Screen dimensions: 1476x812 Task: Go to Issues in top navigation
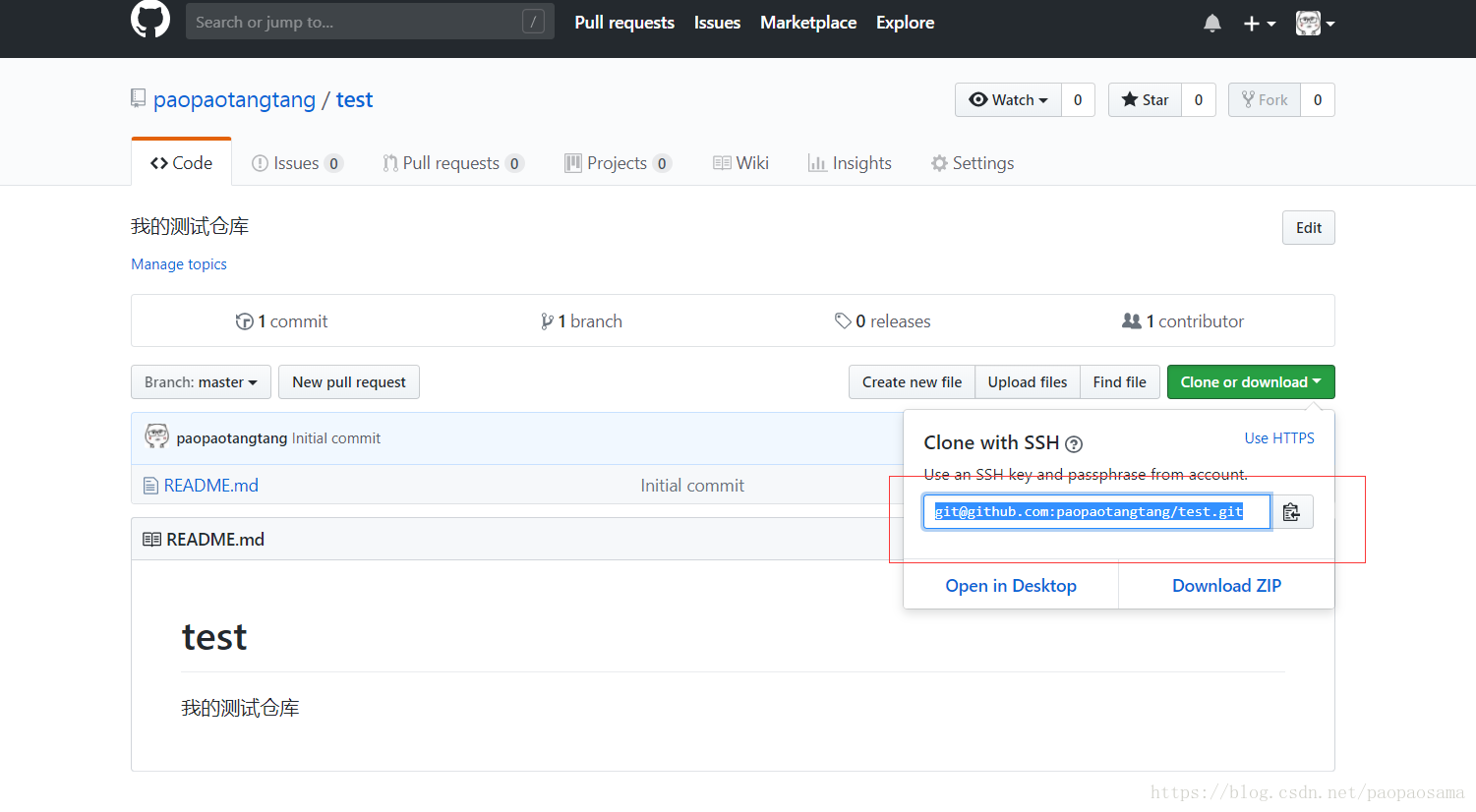[x=717, y=23]
